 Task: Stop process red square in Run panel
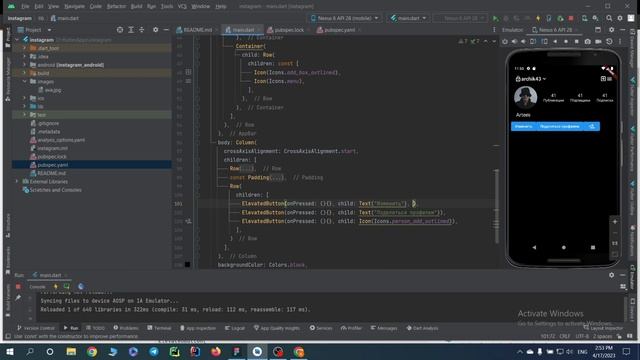[18, 287]
